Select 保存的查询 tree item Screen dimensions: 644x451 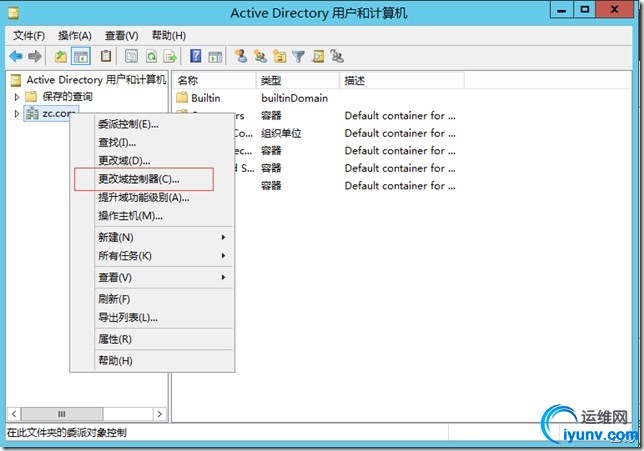point(67,97)
